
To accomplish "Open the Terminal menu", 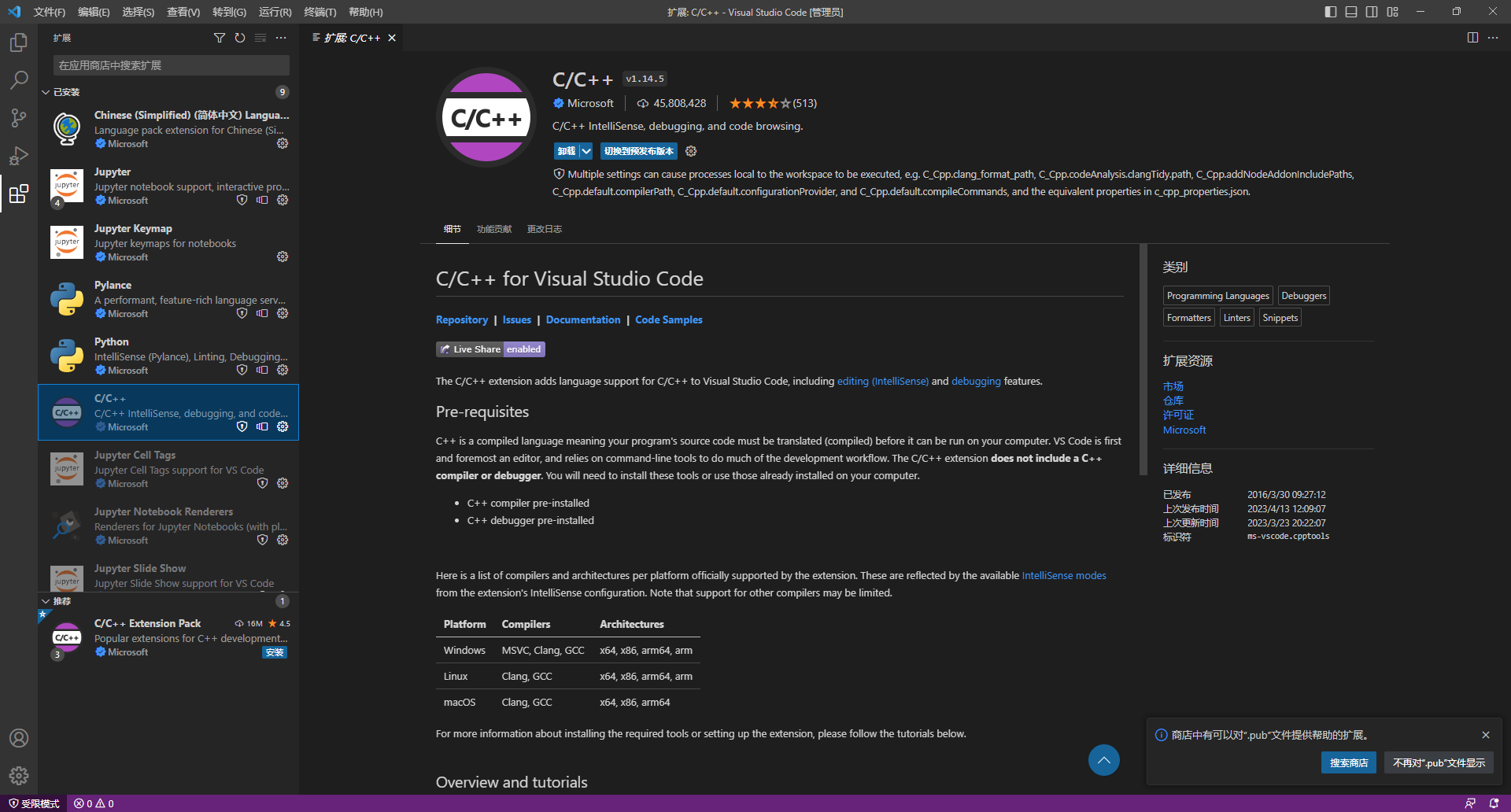I will tap(320, 12).
